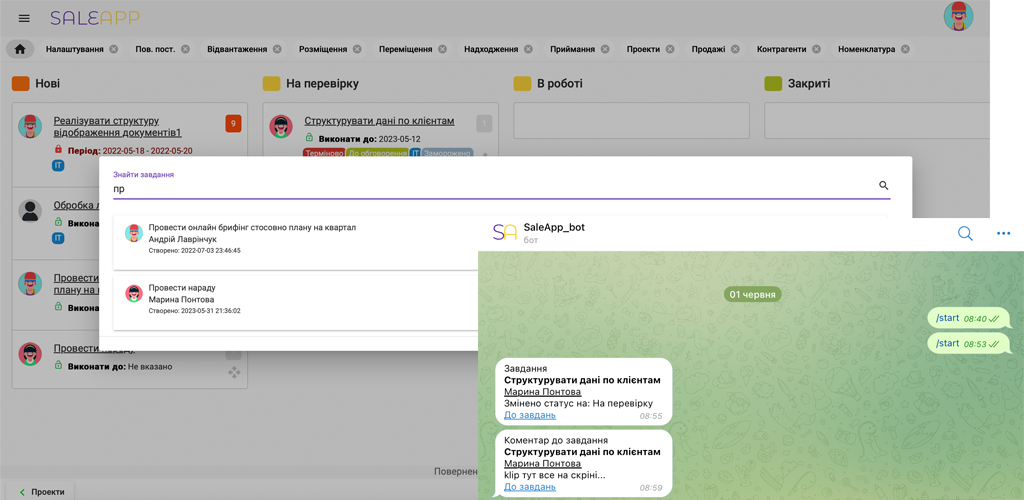Close the Контрагенти tab
Viewport: 1024px width, 500px height.
[816, 49]
